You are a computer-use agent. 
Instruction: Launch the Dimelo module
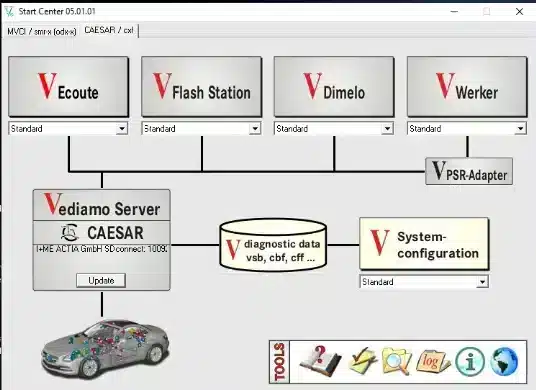[x=334, y=87]
